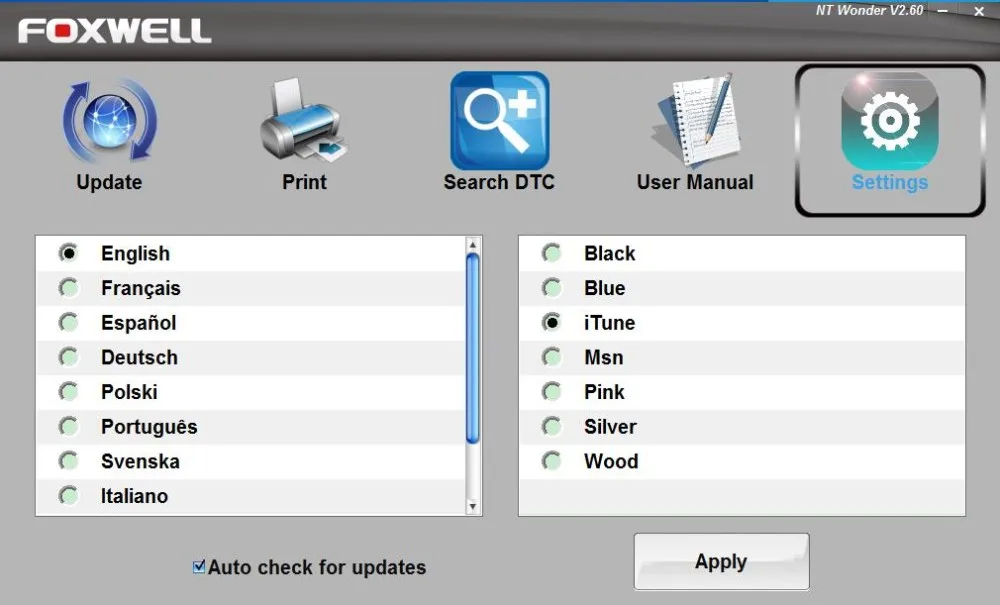Click the language list scrollbar thumb

click(473, 348)
